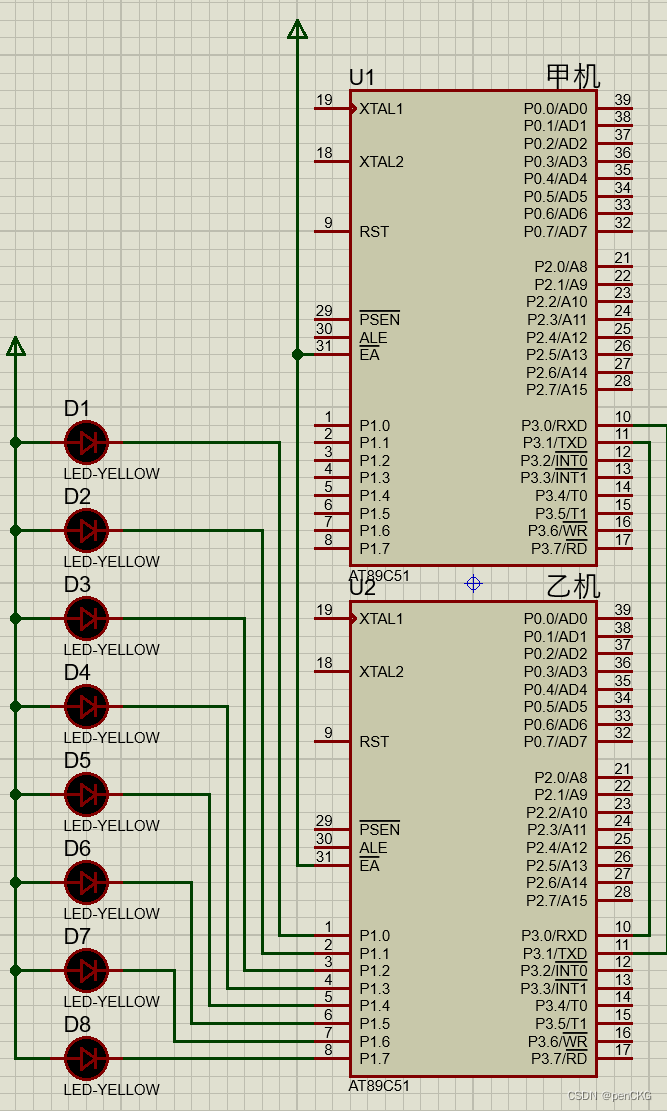Select the D5 yellow LED symbol
The image size is (667, 1111).
coord(86,794)
